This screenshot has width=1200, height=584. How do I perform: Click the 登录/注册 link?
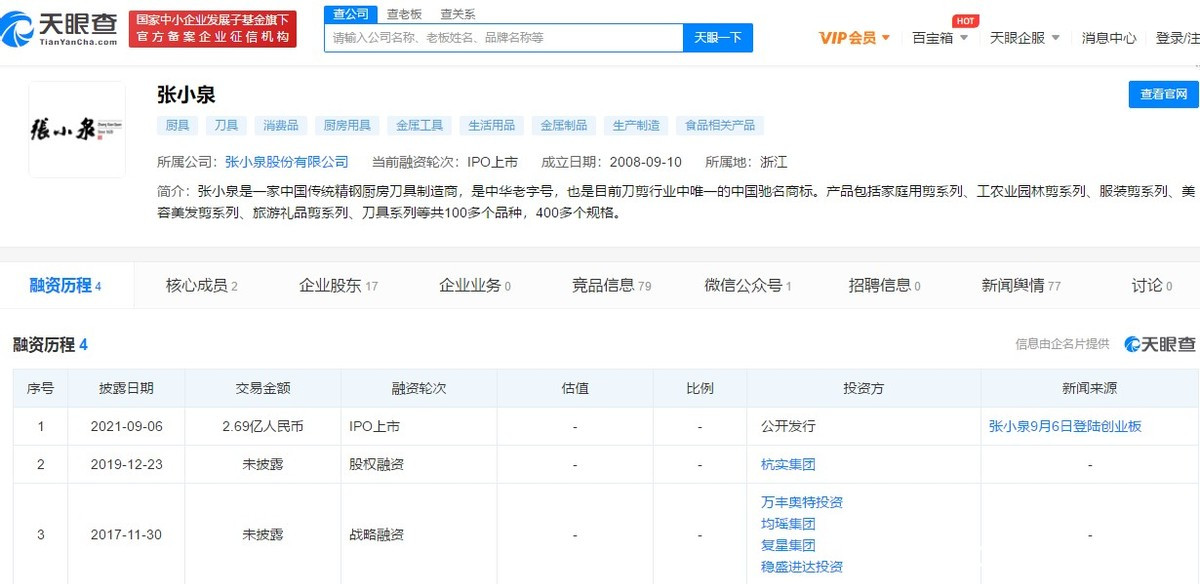pos(1177,38)
